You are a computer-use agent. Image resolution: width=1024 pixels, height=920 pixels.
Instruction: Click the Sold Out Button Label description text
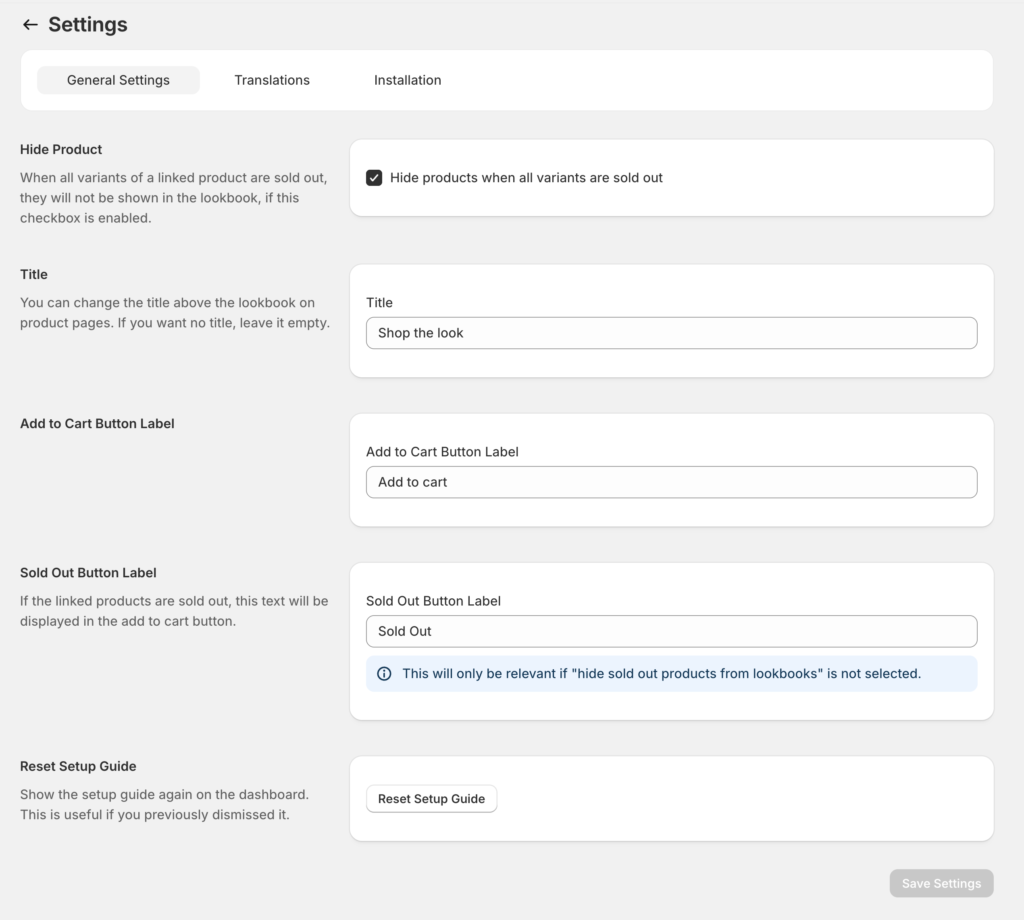pos(174,611)
